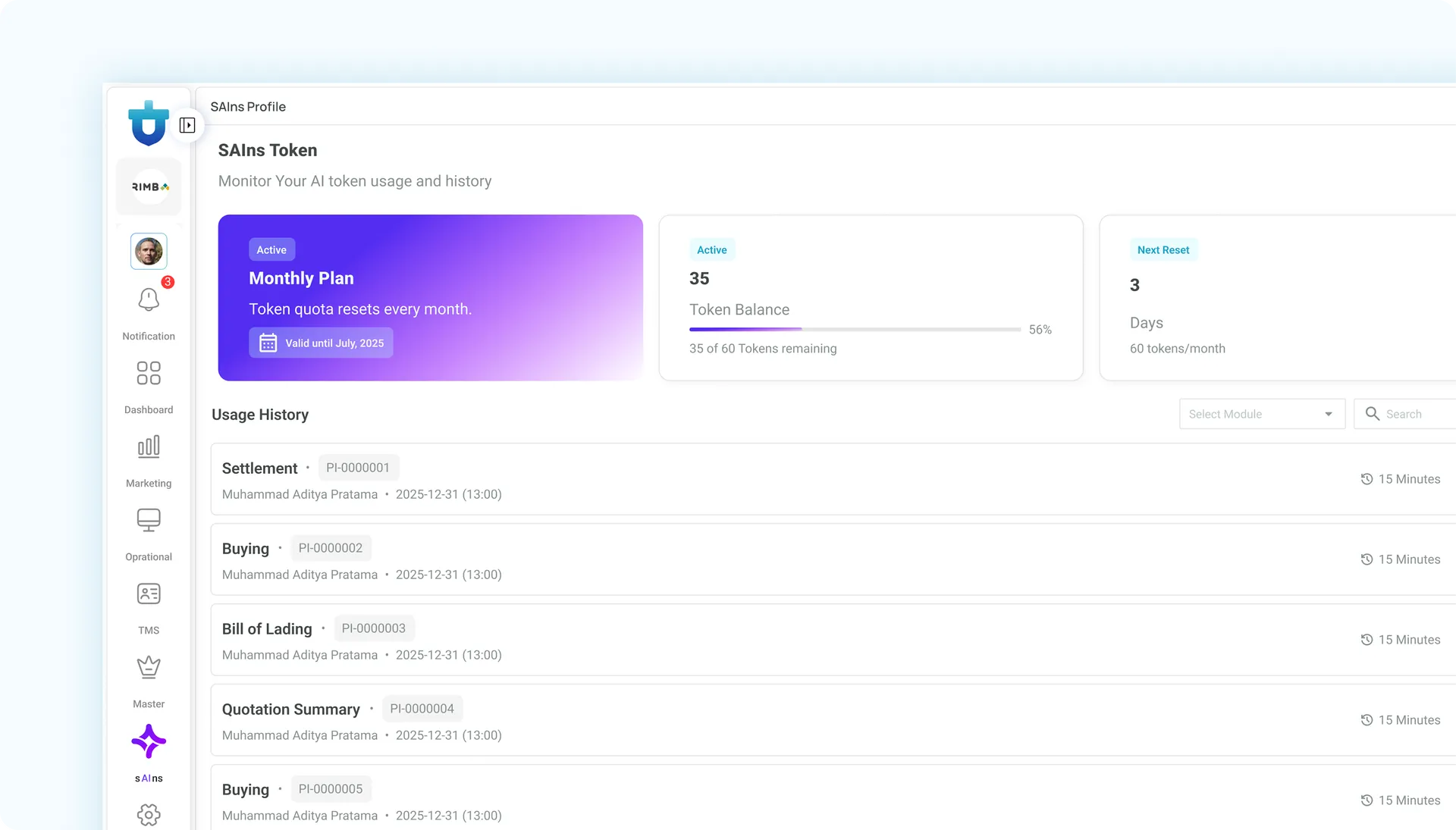This screenshot has height=830, width=1456.
Task: Open the Settlement usage history row
Action: pyautogui.click(x=833, y=479)
